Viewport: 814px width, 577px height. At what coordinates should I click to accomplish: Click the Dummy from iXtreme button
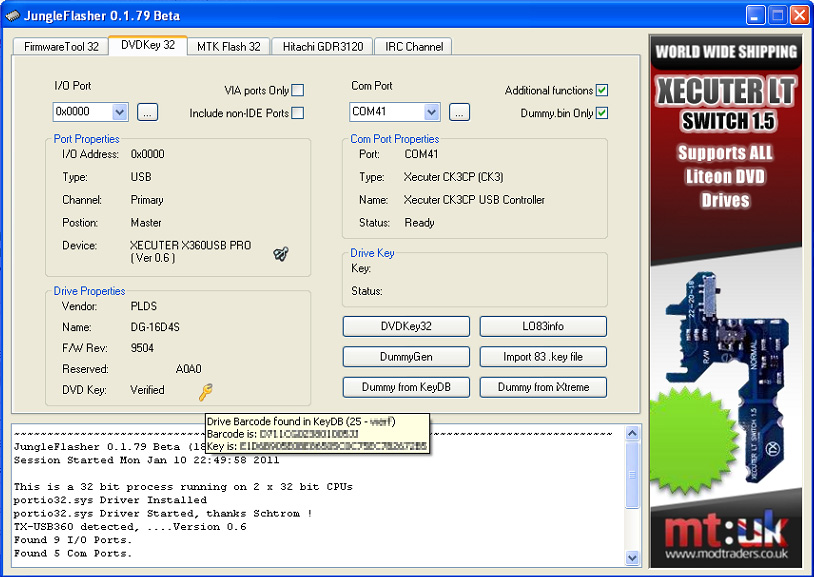(543, 387)
